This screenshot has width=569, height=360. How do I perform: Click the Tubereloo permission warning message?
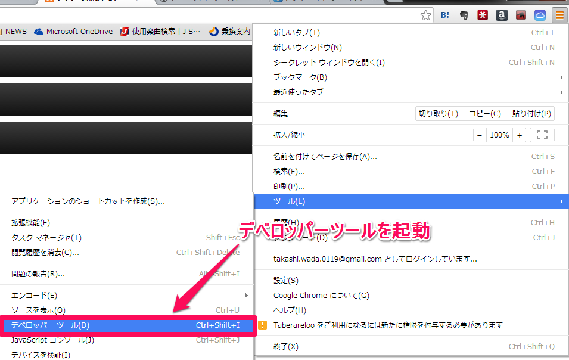388,325
